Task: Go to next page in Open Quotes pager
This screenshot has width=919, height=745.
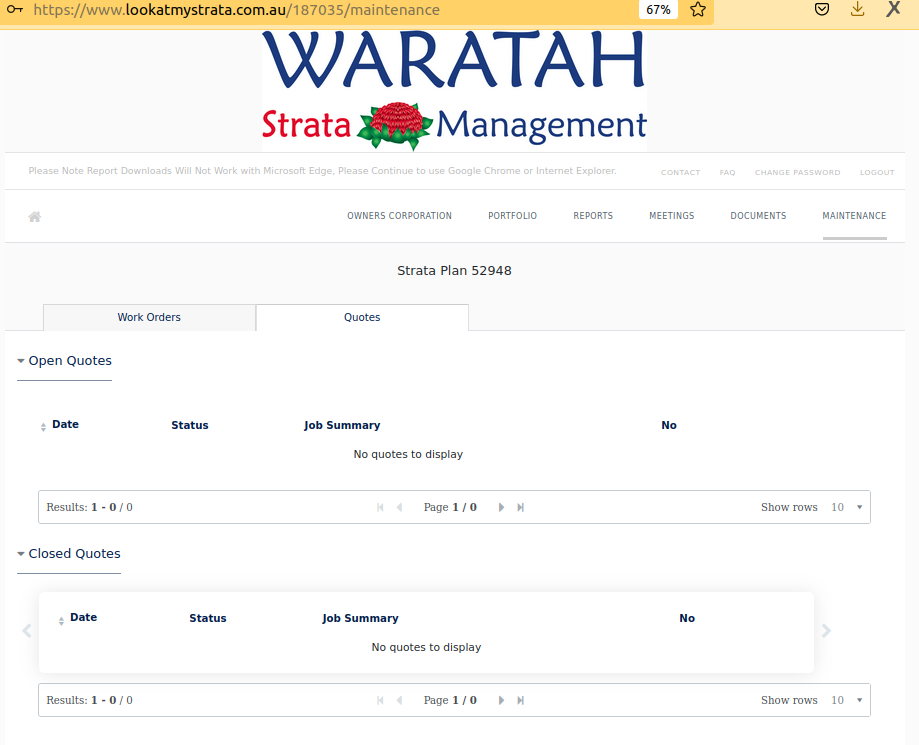Action: [501, 507]
